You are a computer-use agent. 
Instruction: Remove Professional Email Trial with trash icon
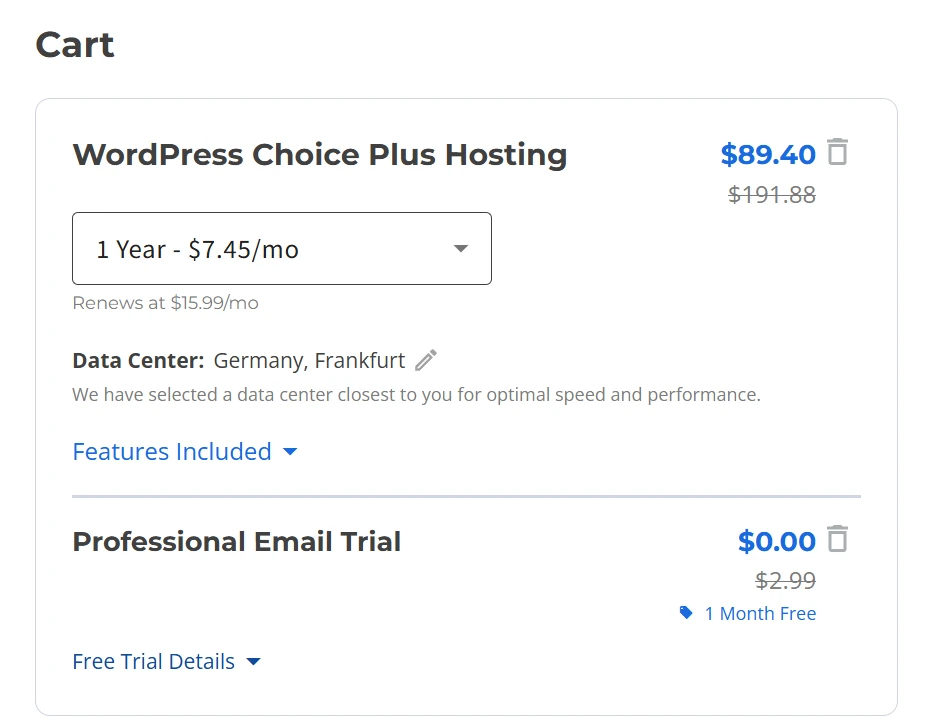point(838,540)
